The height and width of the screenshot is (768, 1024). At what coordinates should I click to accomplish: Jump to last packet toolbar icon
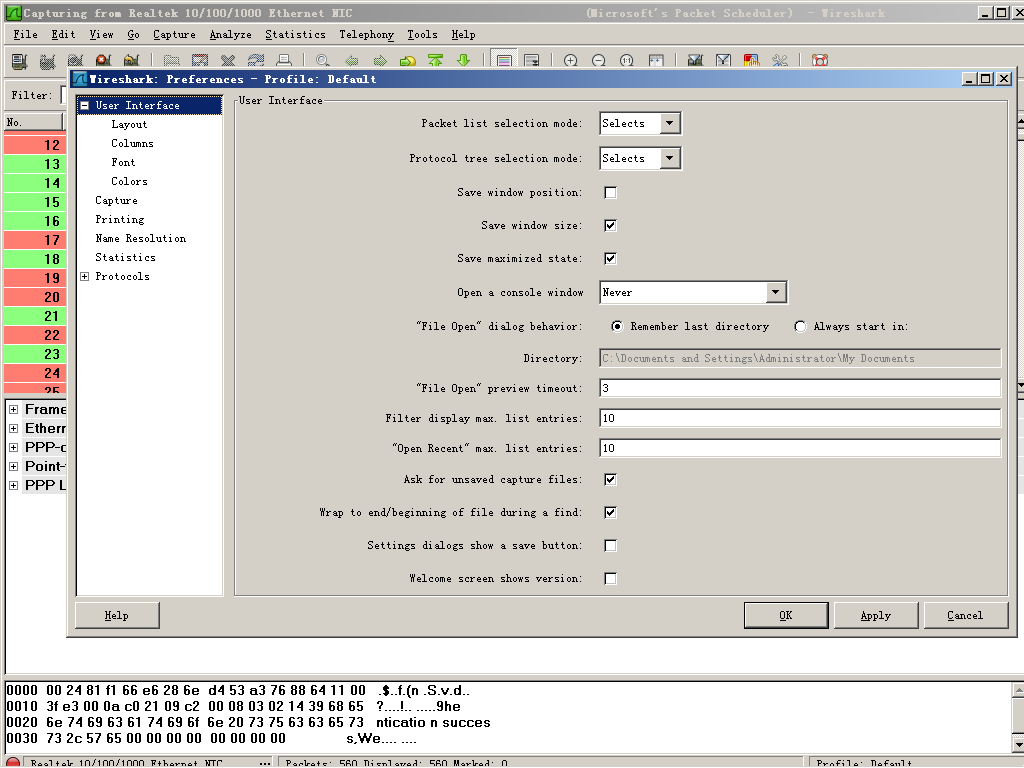(464, 61)
